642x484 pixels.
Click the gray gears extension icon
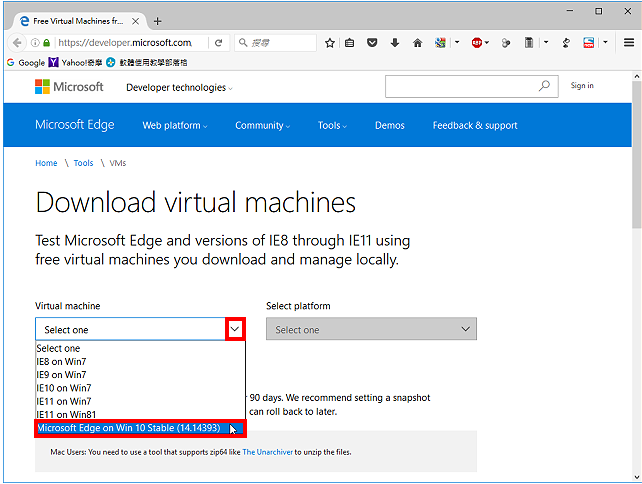506,43
